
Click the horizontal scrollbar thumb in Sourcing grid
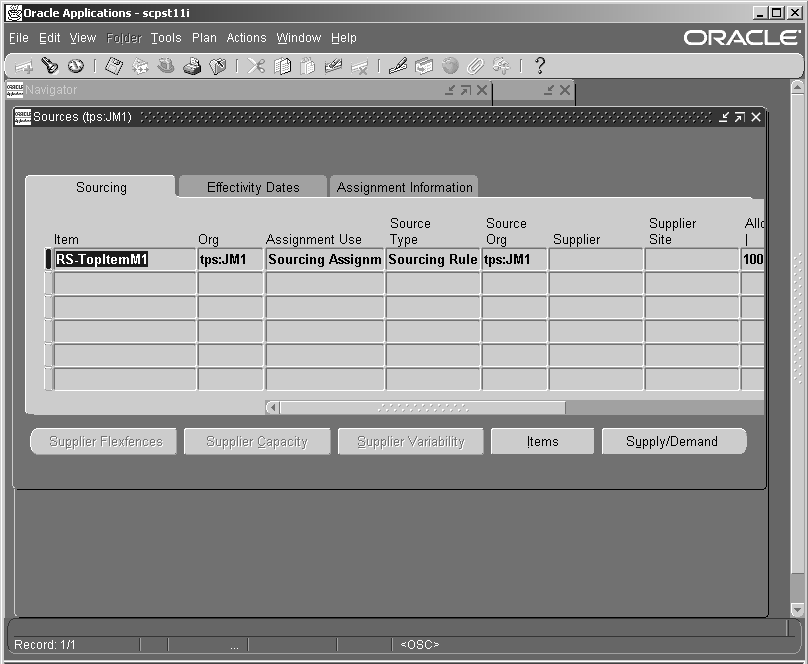pos(423,408)
